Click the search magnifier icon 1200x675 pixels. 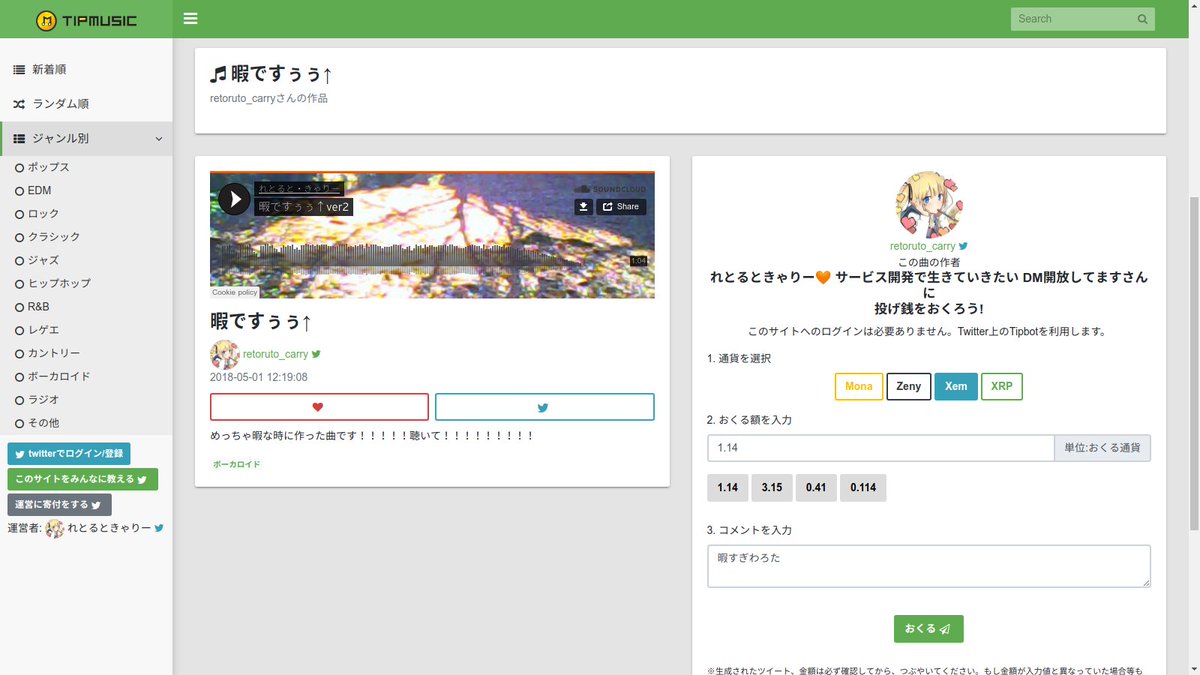click(1141, 18)
